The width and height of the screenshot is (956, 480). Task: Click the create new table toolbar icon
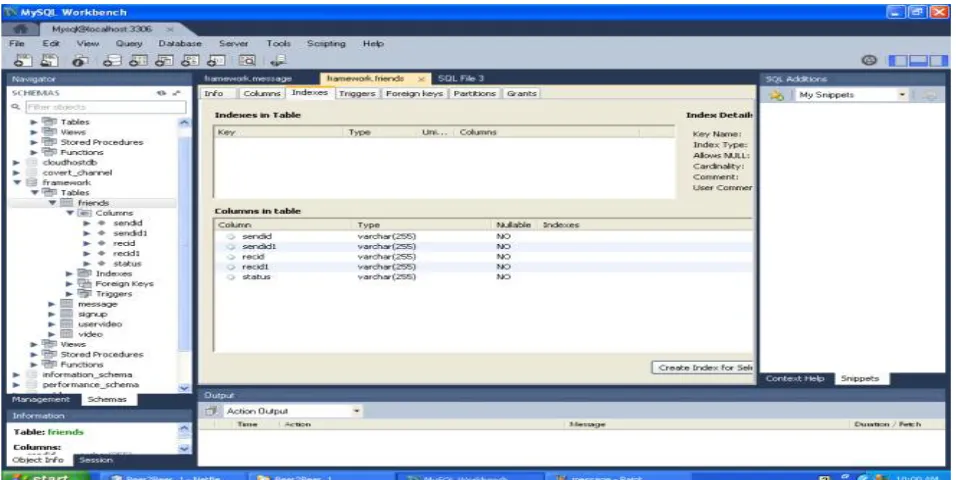(138, 60)
